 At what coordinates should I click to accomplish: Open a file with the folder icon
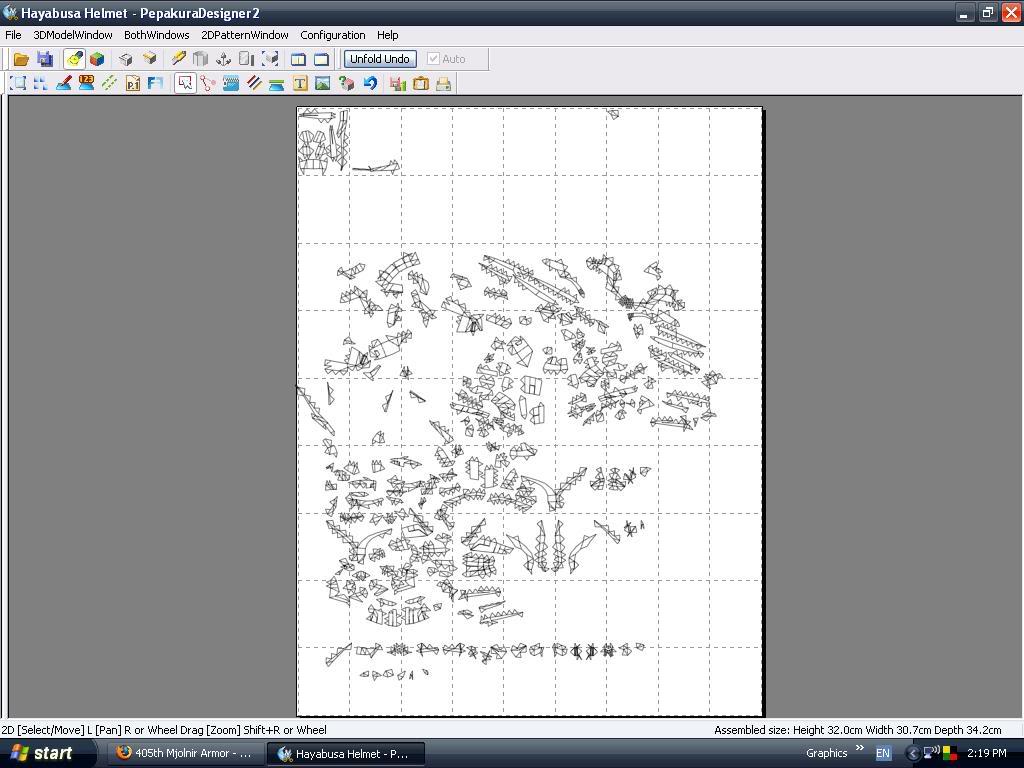21,59
